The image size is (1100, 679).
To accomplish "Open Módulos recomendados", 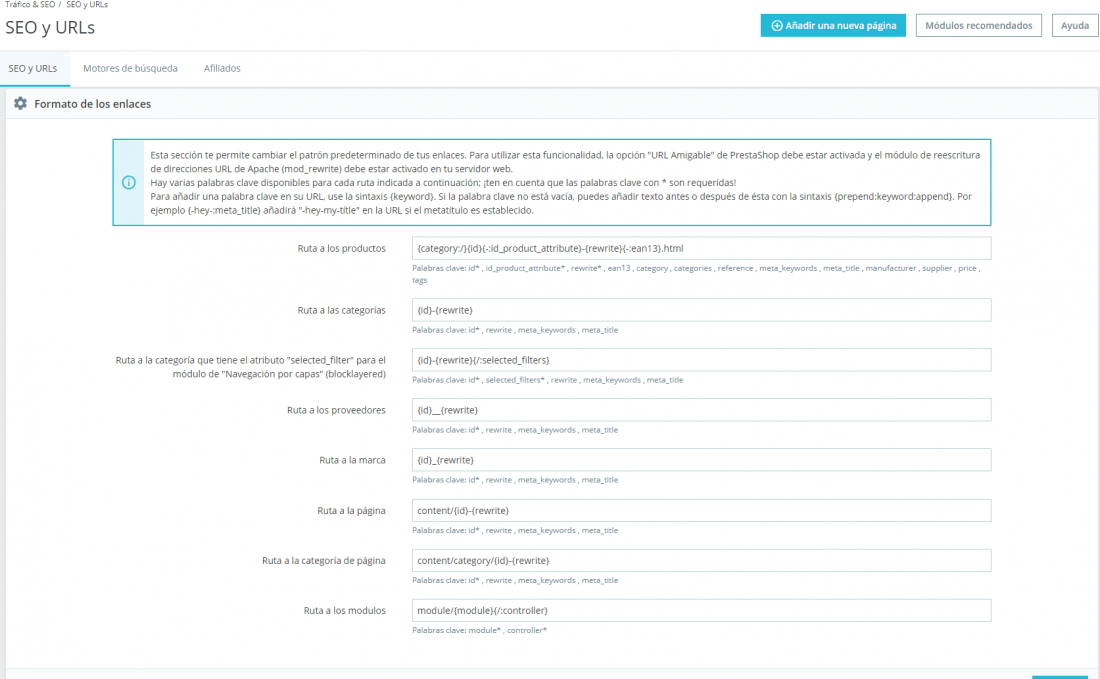I will pos(979,25).
